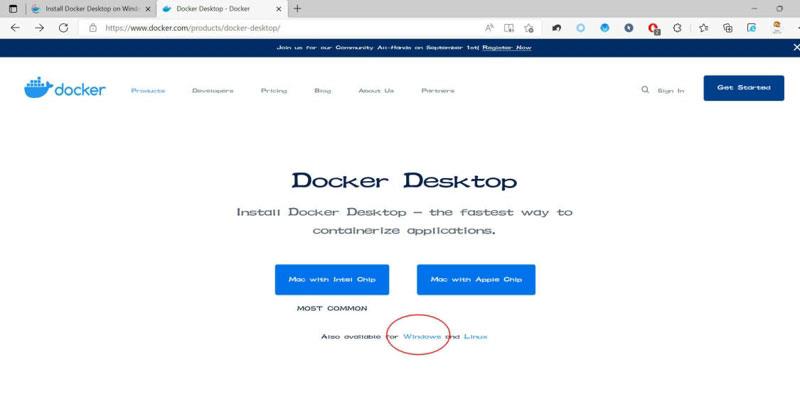Image resolution: width=800 pixels, height=416 pixels.
Task: Open the About Us menu
Action: click(376, 91)
